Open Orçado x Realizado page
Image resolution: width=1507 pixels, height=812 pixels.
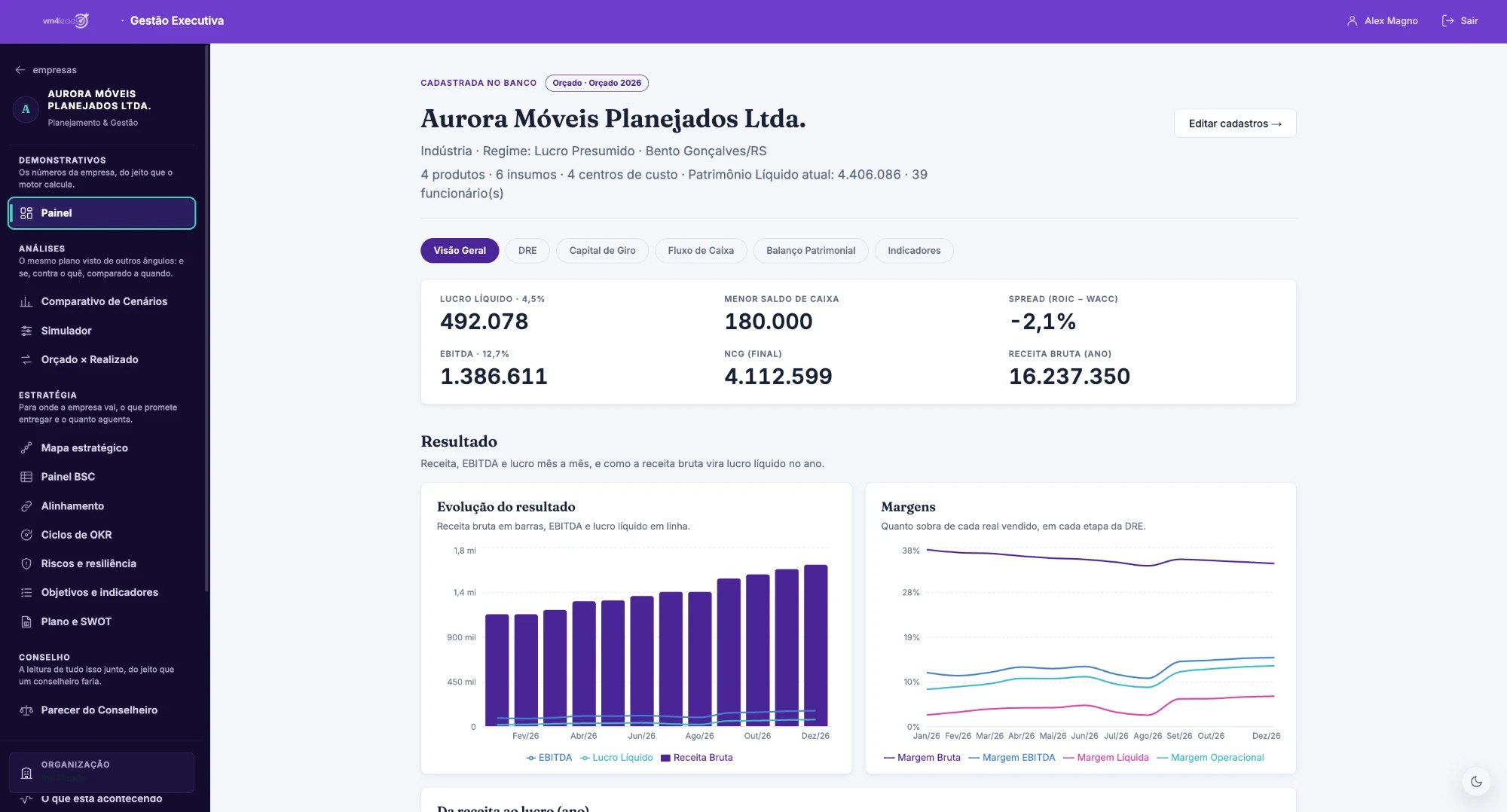point(102,359)
